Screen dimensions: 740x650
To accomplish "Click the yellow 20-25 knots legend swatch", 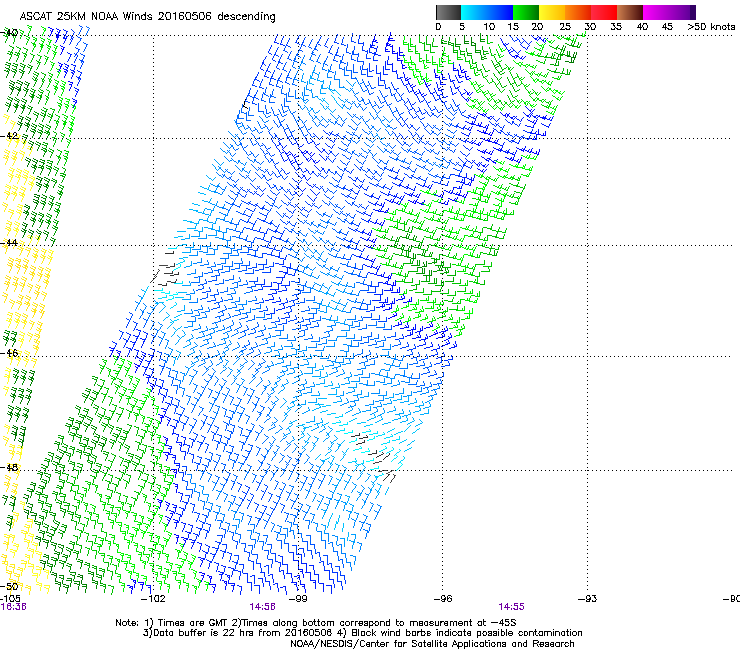I will 552,12.
